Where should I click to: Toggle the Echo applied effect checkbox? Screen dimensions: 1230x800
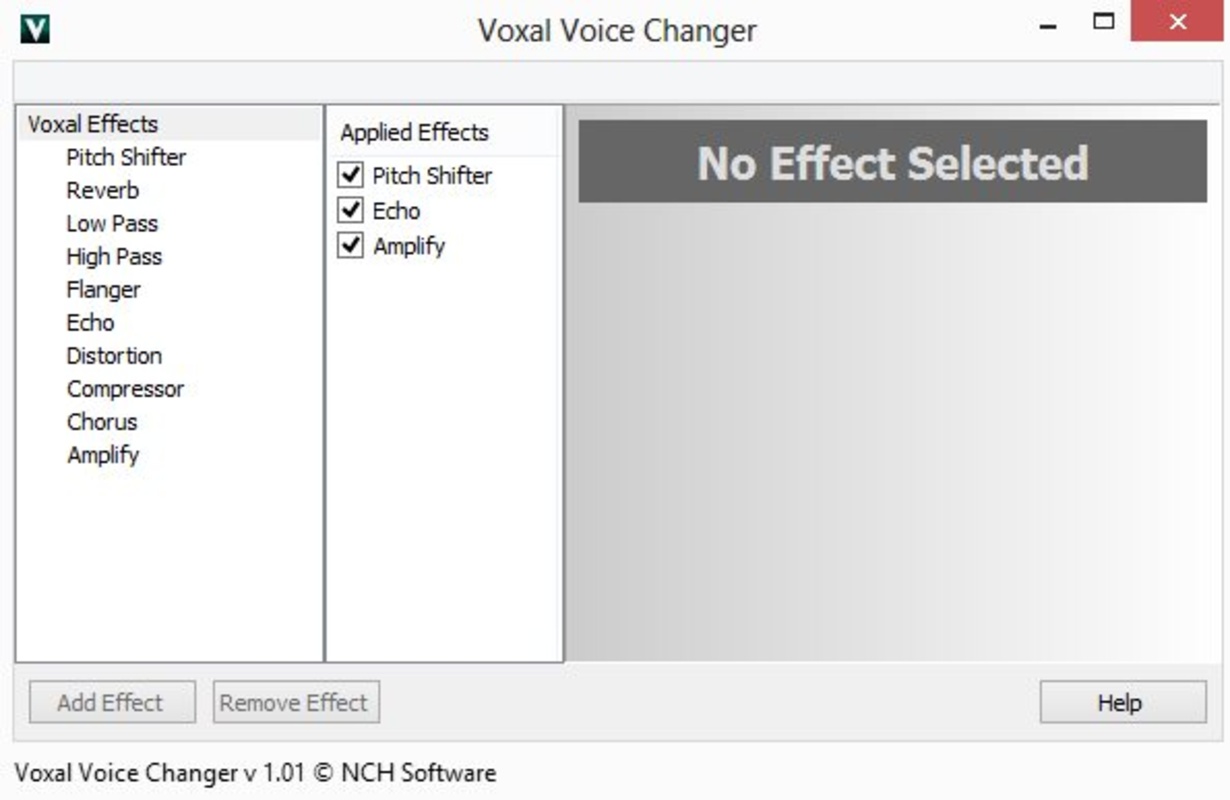click(350, 211)
